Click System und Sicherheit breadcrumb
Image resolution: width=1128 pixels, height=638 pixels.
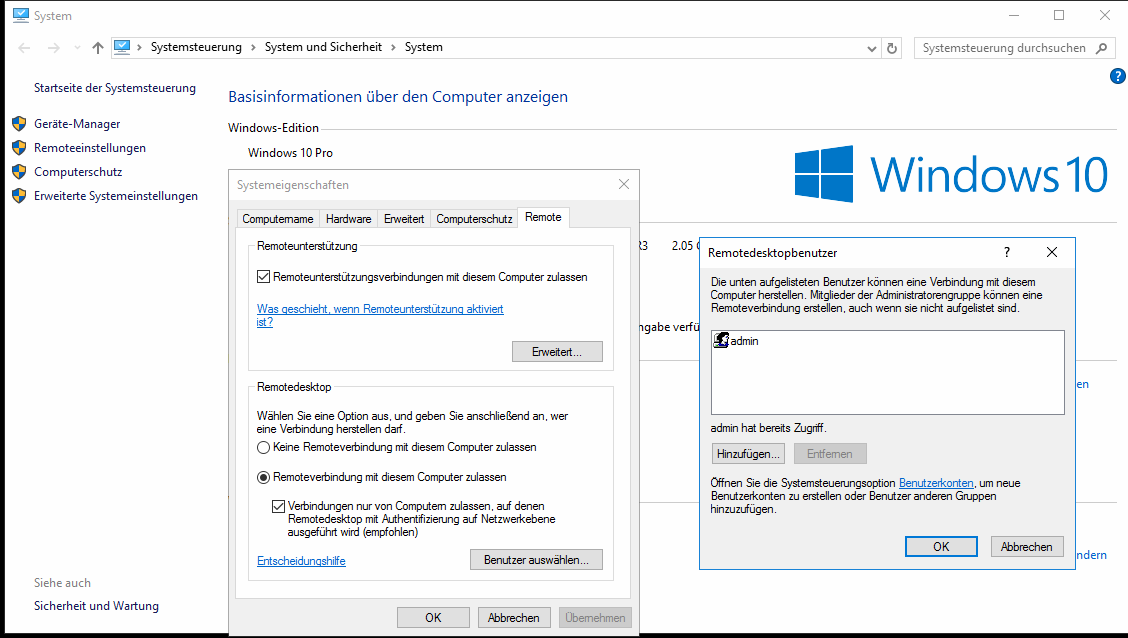(x=323, y=47)
